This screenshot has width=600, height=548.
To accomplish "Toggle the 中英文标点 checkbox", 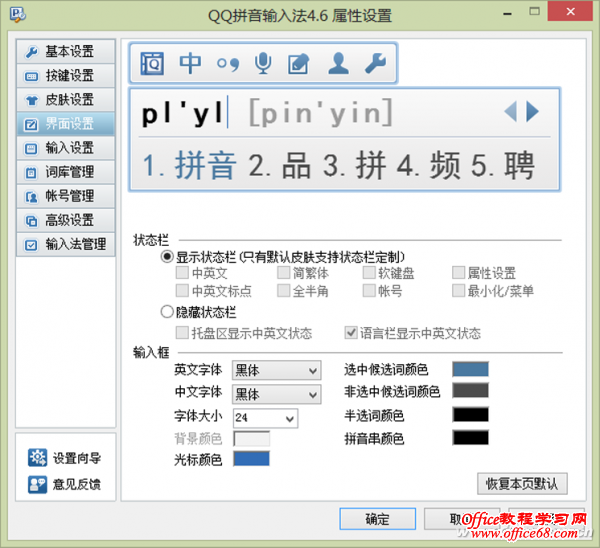I will tap(182, 291).
